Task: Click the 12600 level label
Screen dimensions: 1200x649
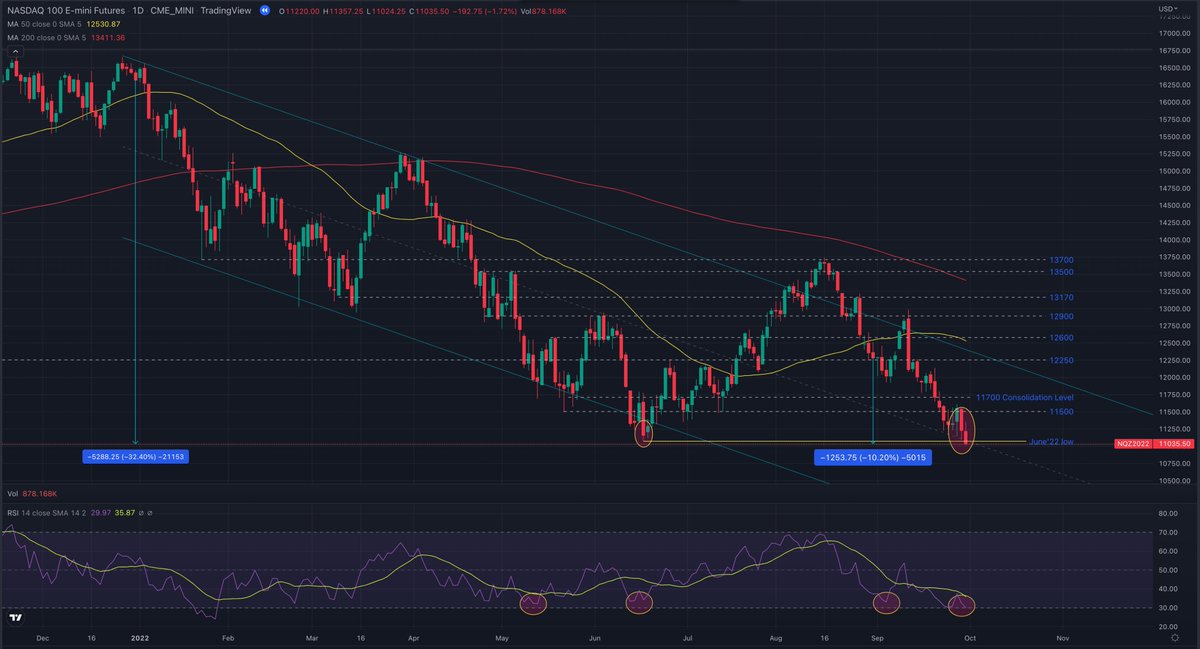Action: 1061,338
